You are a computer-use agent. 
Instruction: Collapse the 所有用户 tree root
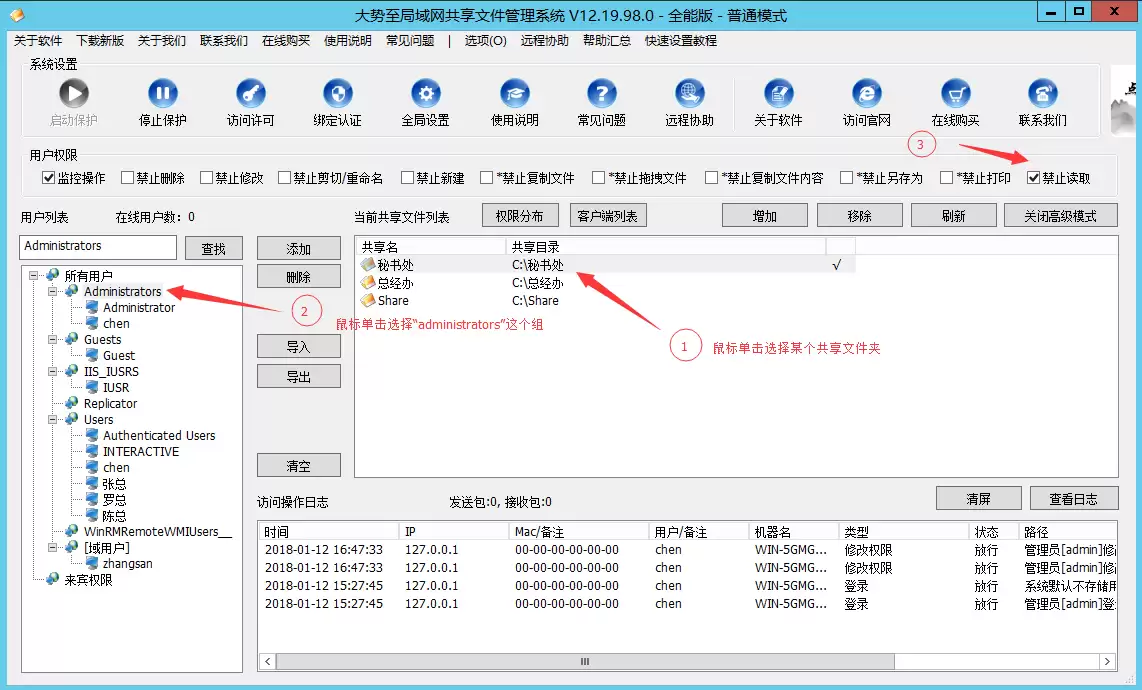[34, 275]
